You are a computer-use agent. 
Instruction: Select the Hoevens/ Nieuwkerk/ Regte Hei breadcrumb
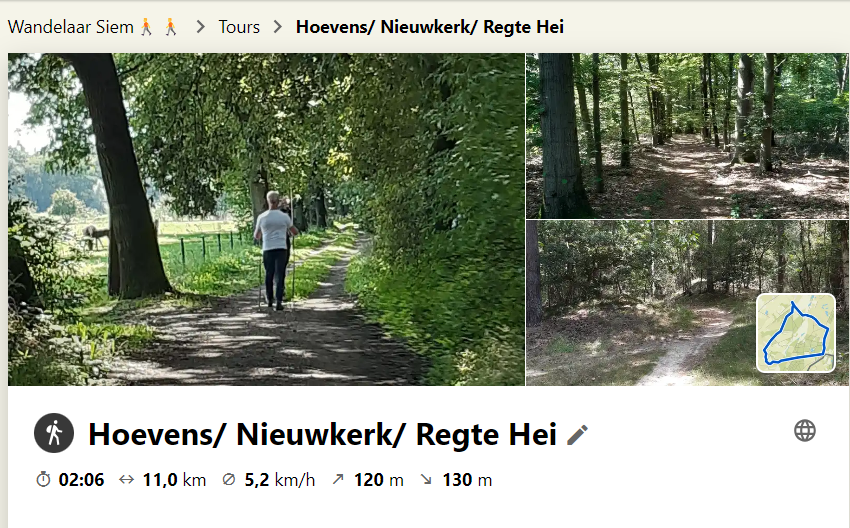point(429,27)
